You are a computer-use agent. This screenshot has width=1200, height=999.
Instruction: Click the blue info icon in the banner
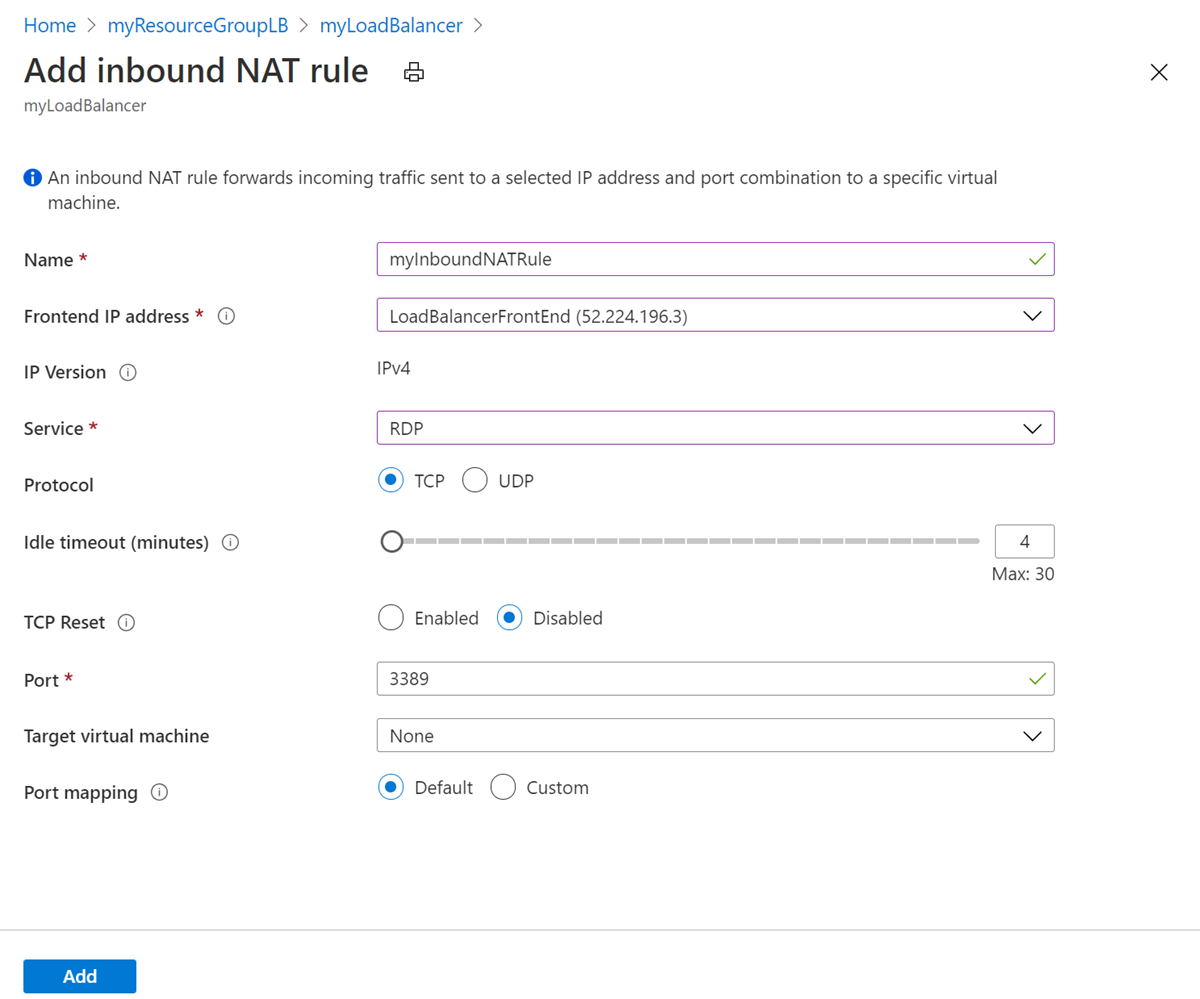31,177
